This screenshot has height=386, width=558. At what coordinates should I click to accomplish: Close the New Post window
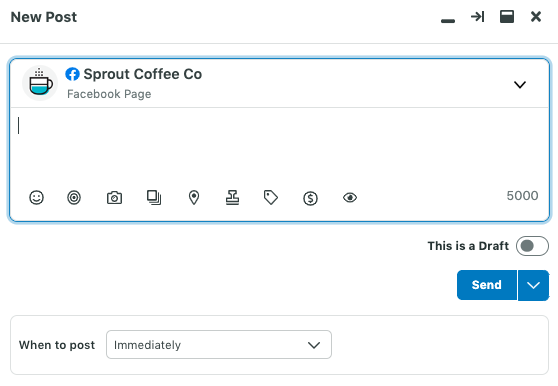[536, 16]
